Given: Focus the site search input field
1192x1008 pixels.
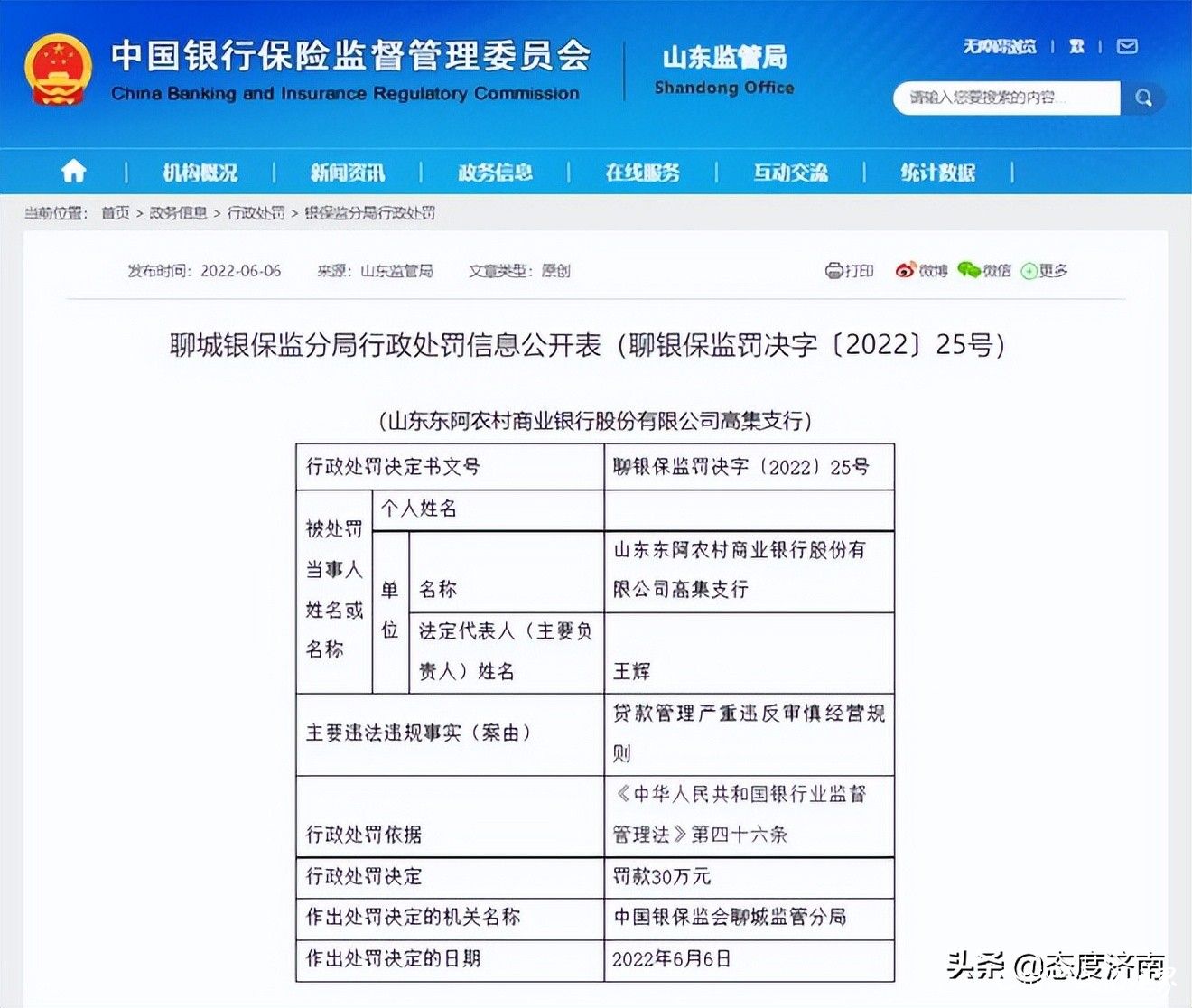Looking at the screenshot, I should (x=1006, y=98).
